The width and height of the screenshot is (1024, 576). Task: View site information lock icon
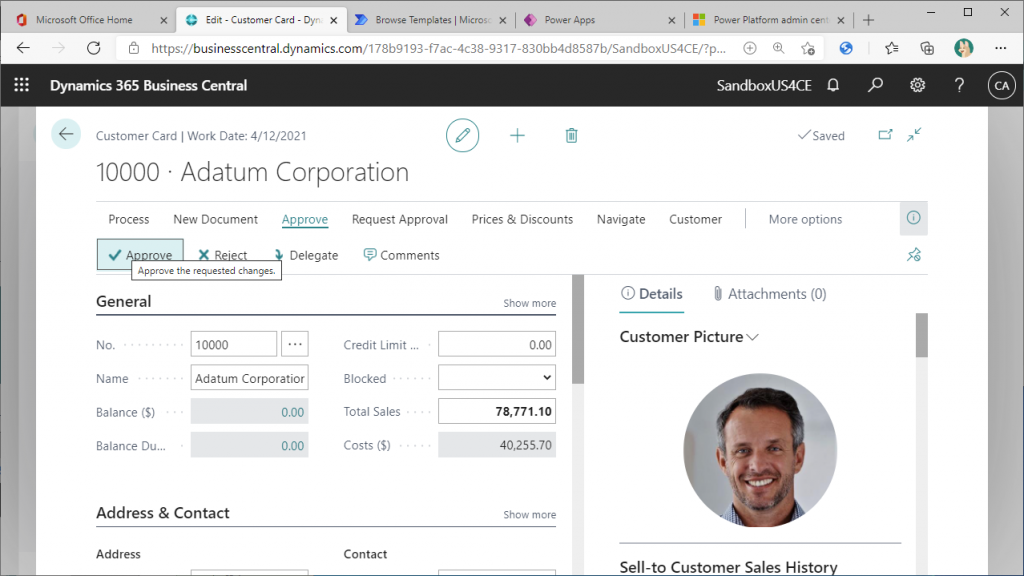click(x=134, y=48)
